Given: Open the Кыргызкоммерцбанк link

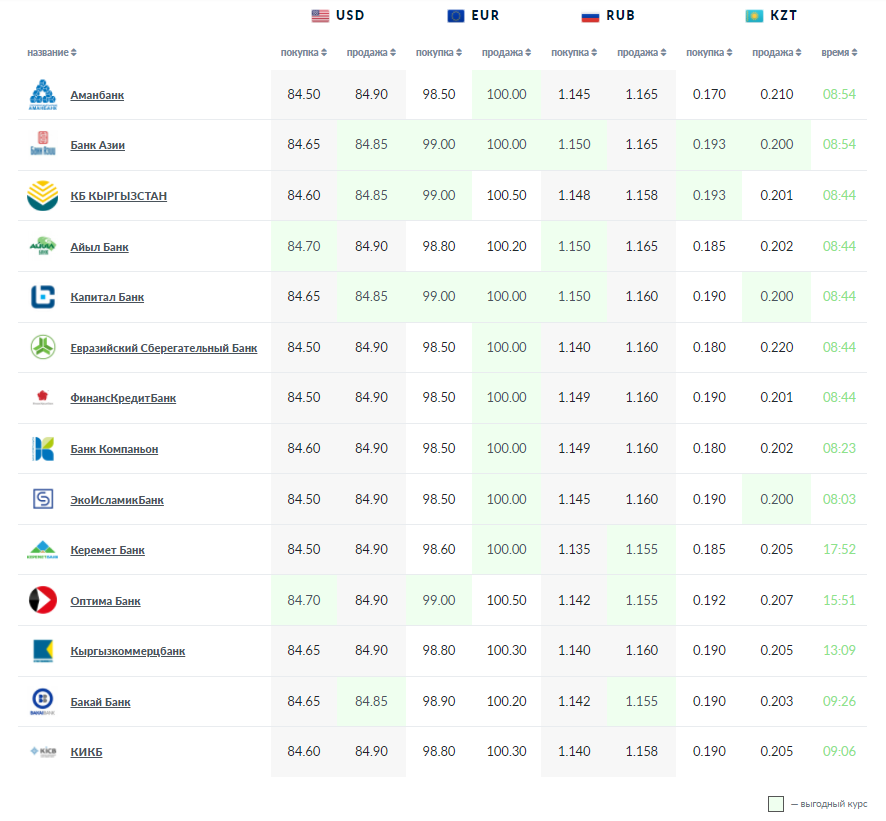Looking at the screenshot, I should point(127,652).
